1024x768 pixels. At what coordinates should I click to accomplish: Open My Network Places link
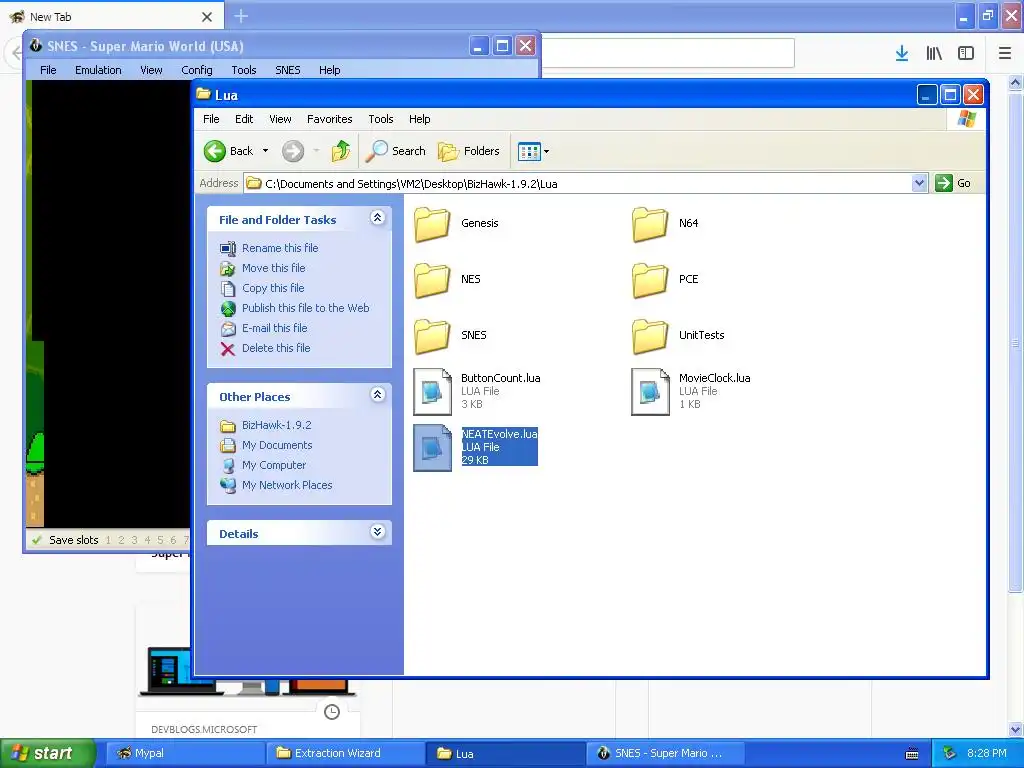[287, 485]
